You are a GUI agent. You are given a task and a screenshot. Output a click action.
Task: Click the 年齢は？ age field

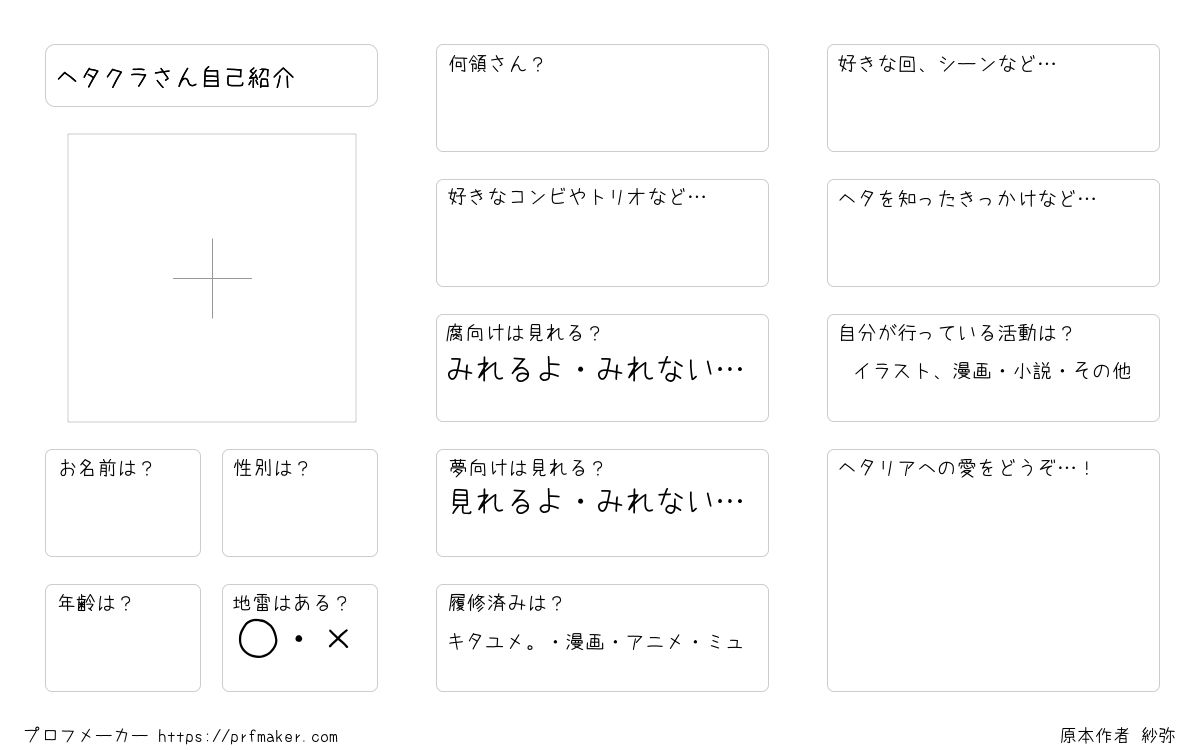[x=123, y=638]
